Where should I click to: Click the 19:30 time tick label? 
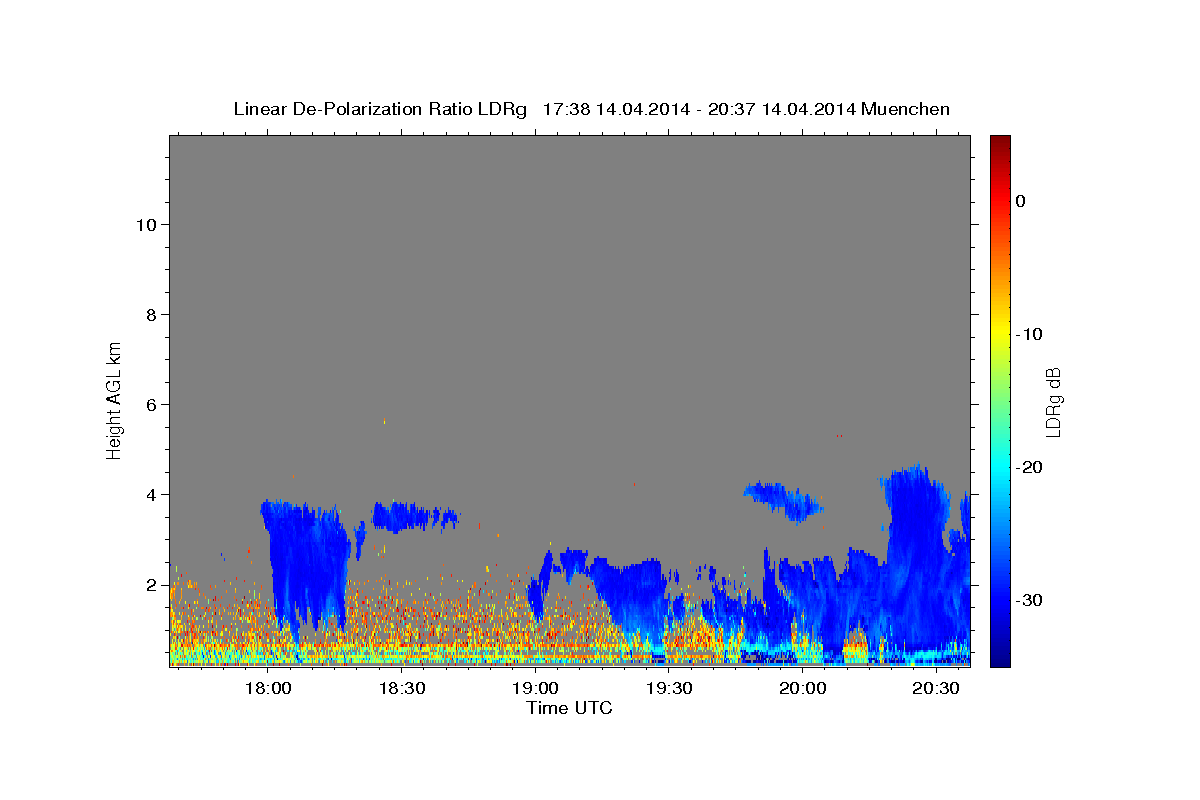coord(669,688)
